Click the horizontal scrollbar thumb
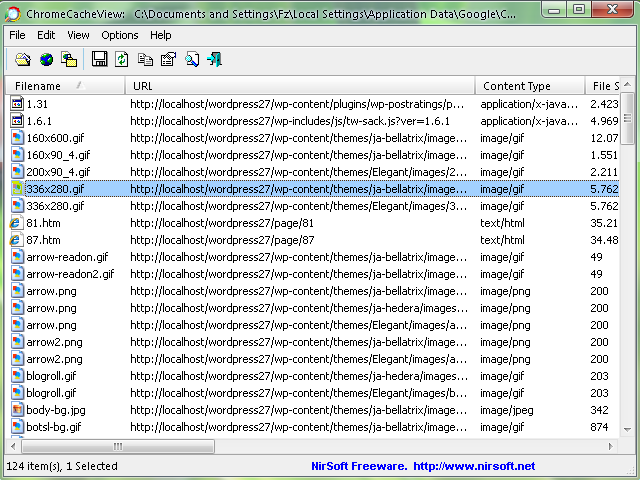Image resolution: width=640 pixels, height=480 pixels. [118, 446]
